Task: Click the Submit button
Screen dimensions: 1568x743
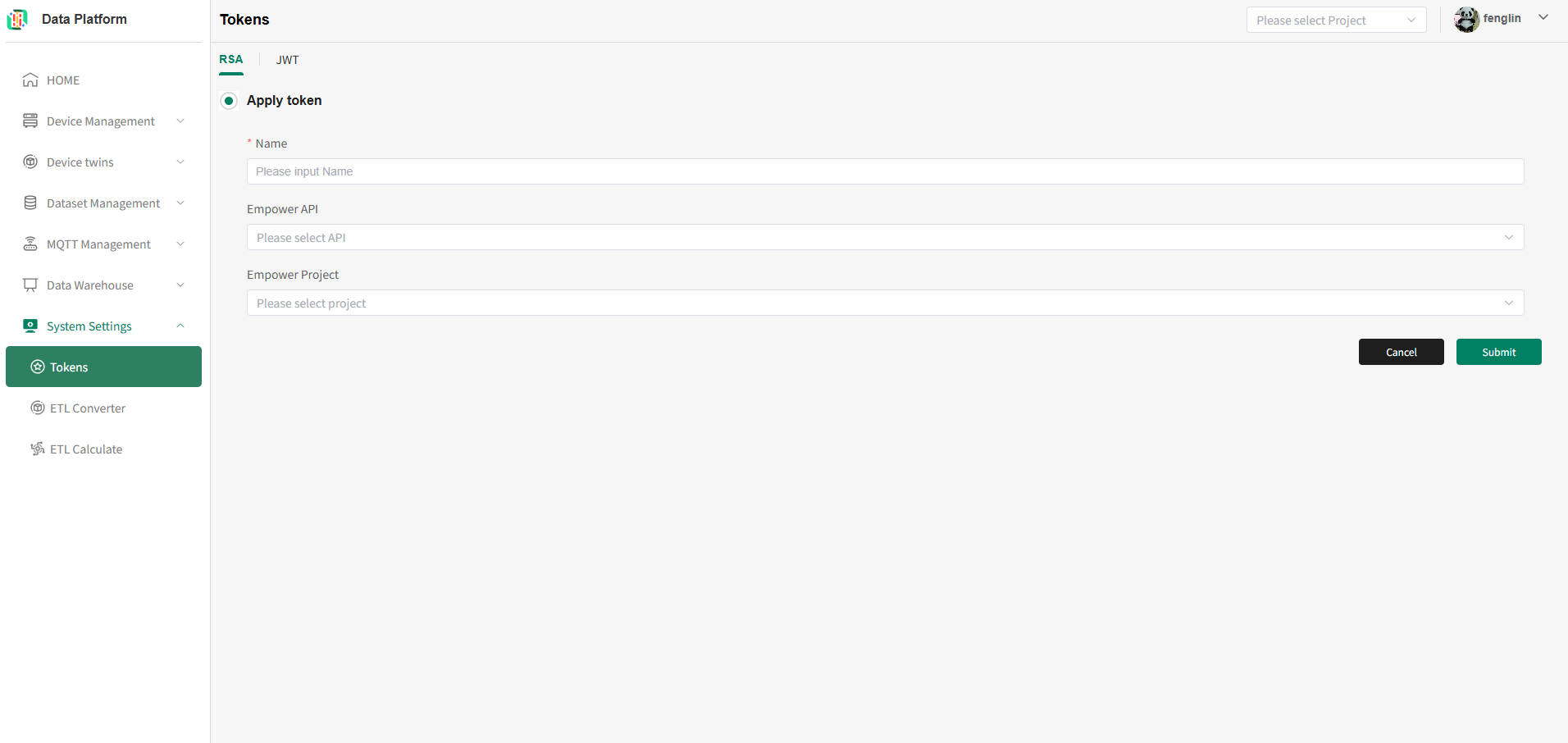Action: (x=1498, y=352)
